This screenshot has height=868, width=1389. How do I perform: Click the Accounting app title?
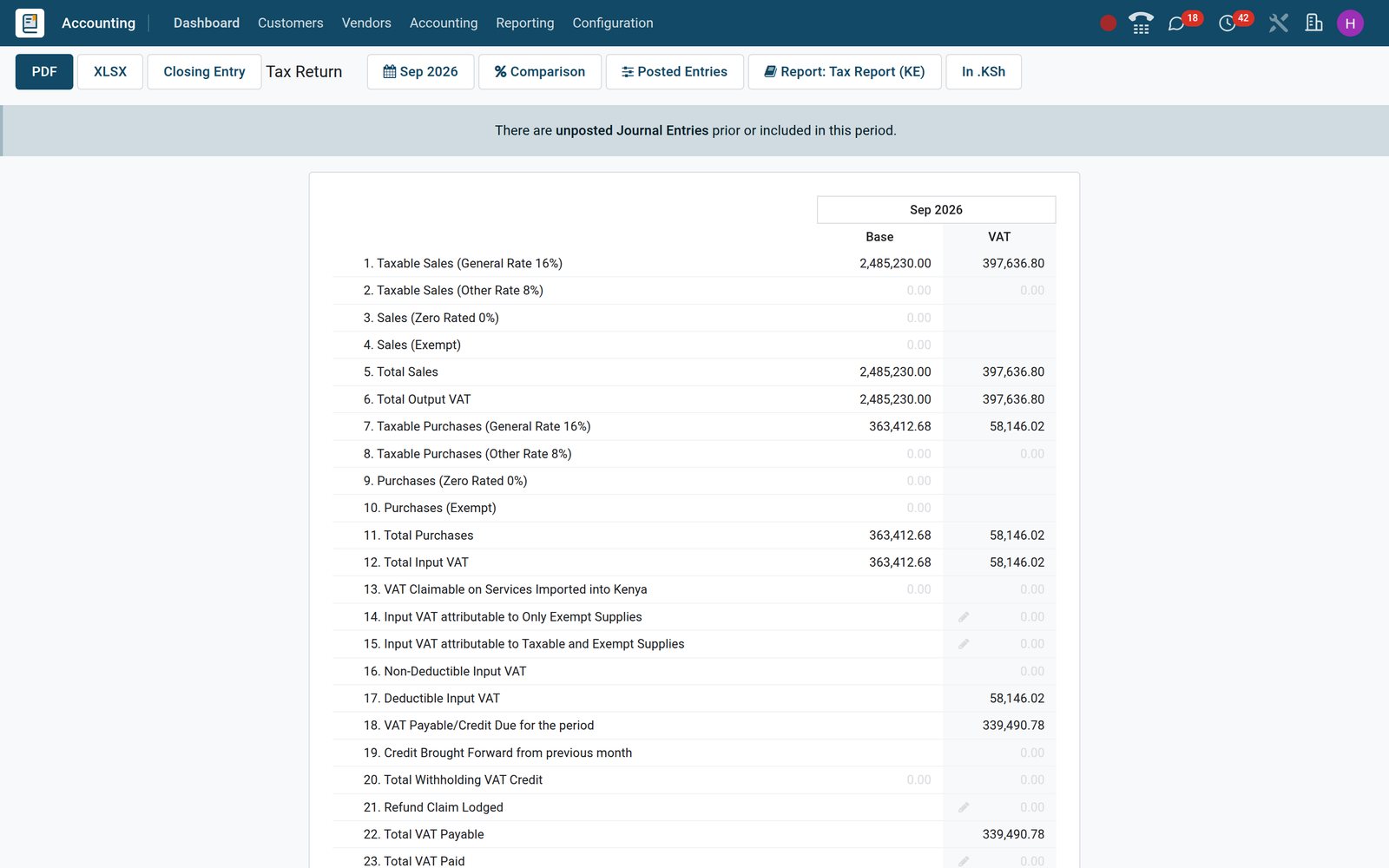(x=98, y=23)
